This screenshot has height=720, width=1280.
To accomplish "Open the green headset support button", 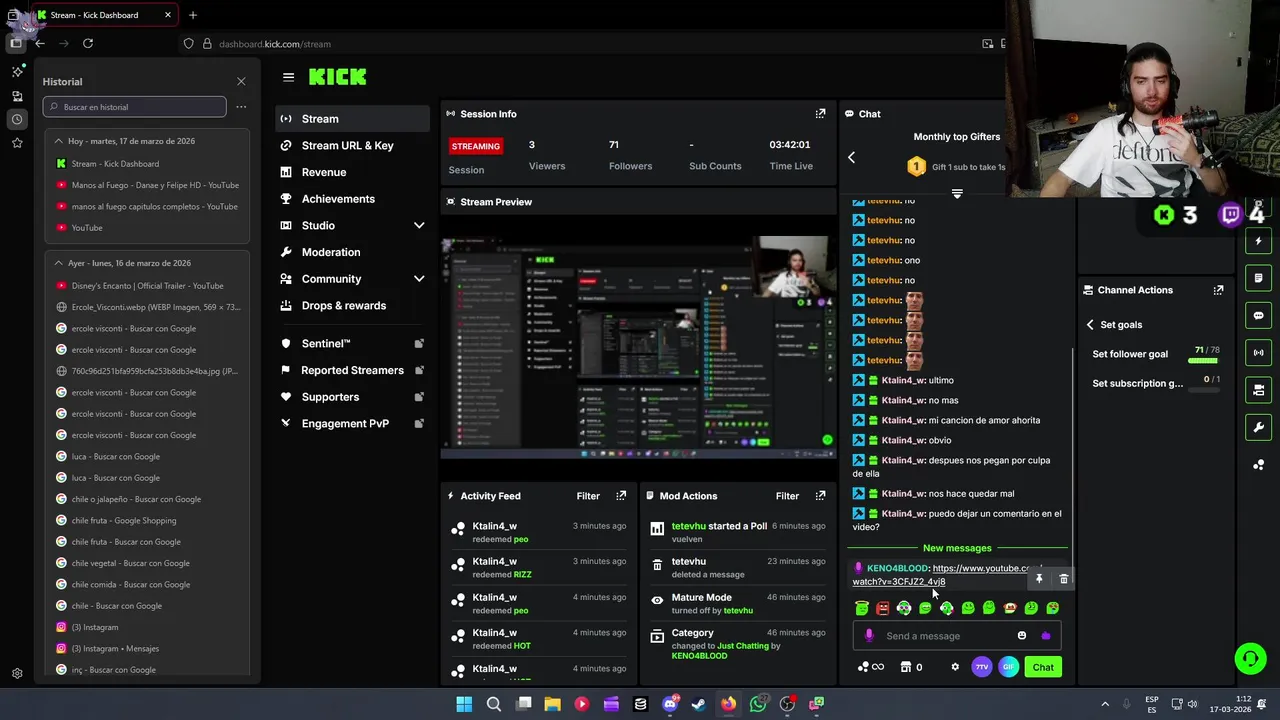I will [1250, 658].
